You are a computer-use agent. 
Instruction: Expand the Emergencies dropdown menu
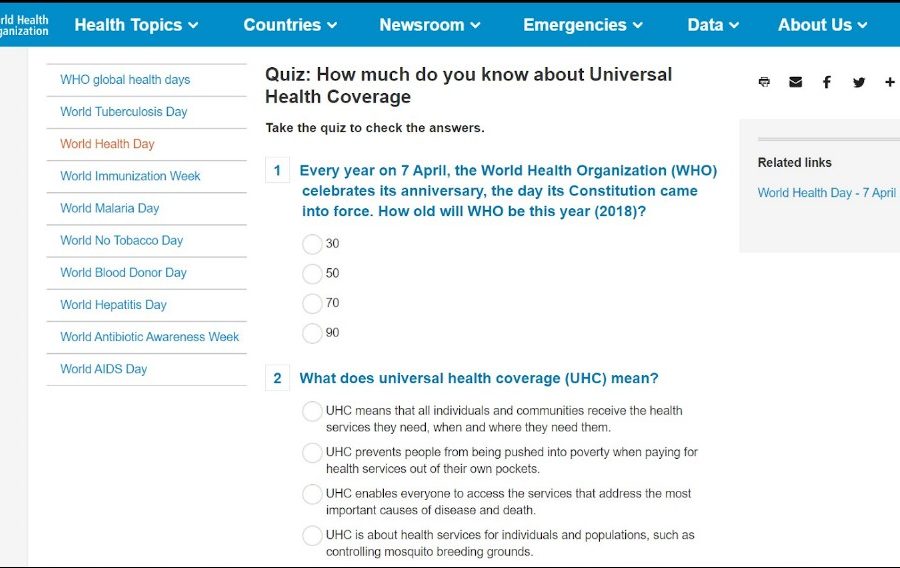click(583, 25)
